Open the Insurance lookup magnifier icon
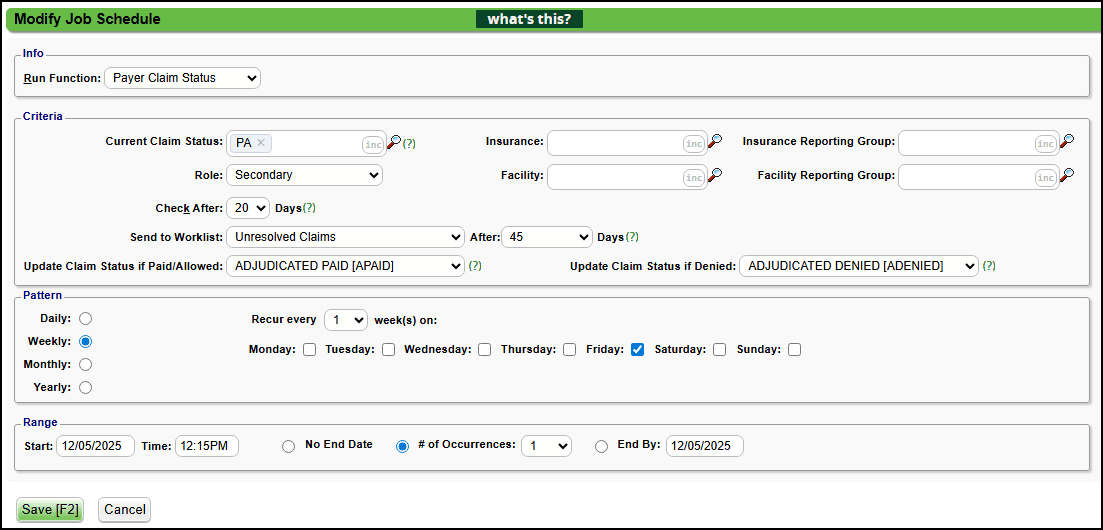The width and height of the screenshot is (1103, 530). point(714,142)
